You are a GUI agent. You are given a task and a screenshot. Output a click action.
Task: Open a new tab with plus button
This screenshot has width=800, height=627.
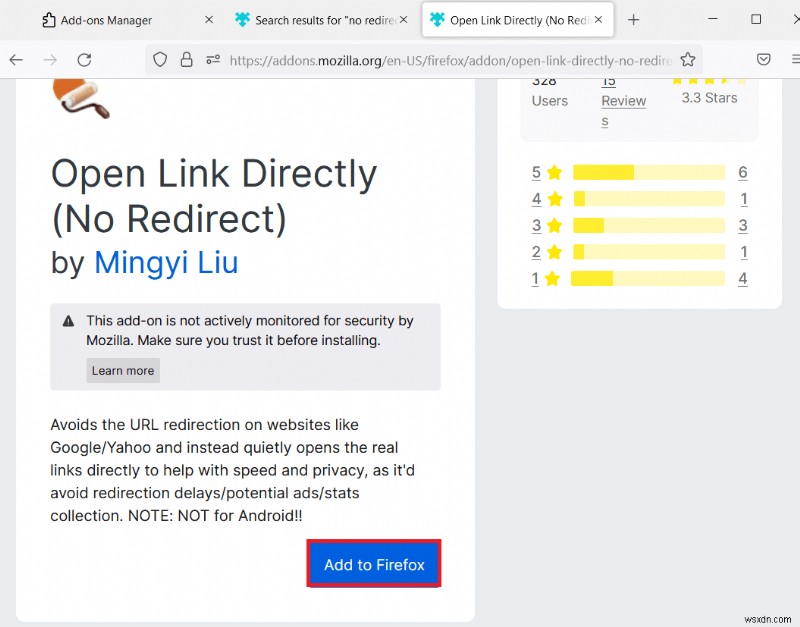[633, 20]
